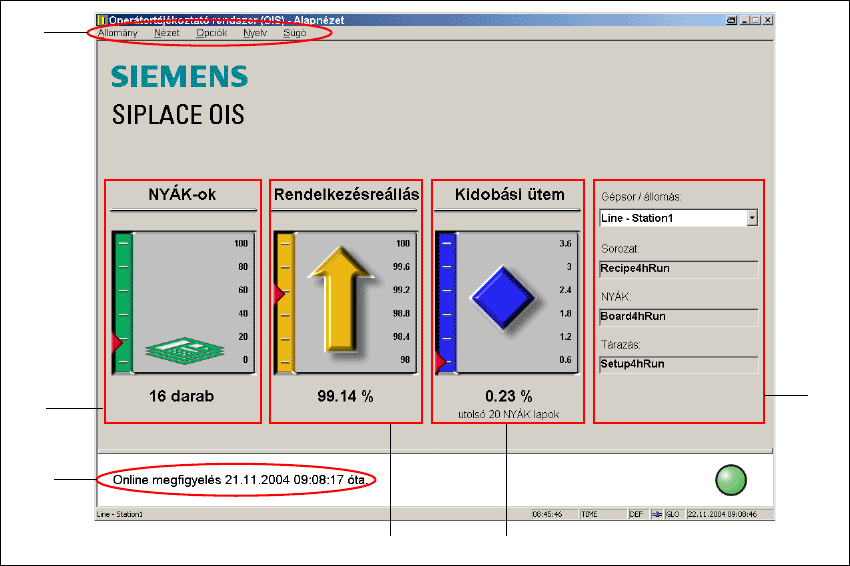Image resolution: width=850 pixels, height=566 pixels.
Task: Click the red marker on green gauge
Action: click(x=117, y=342)
